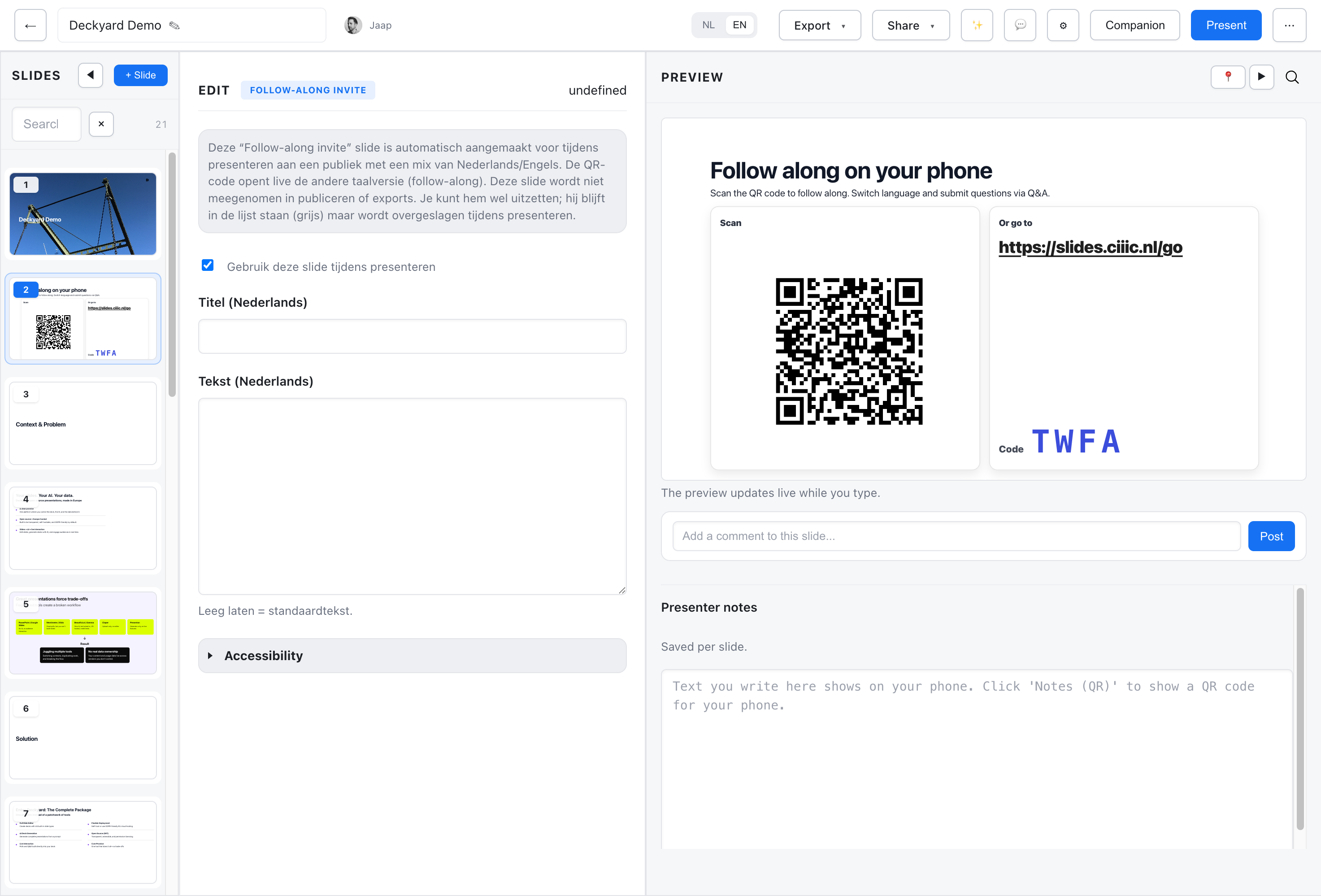Edit presentation title via pencil icon
The width and height of the screenshot is (1321, 896).
tap(174, 26)
